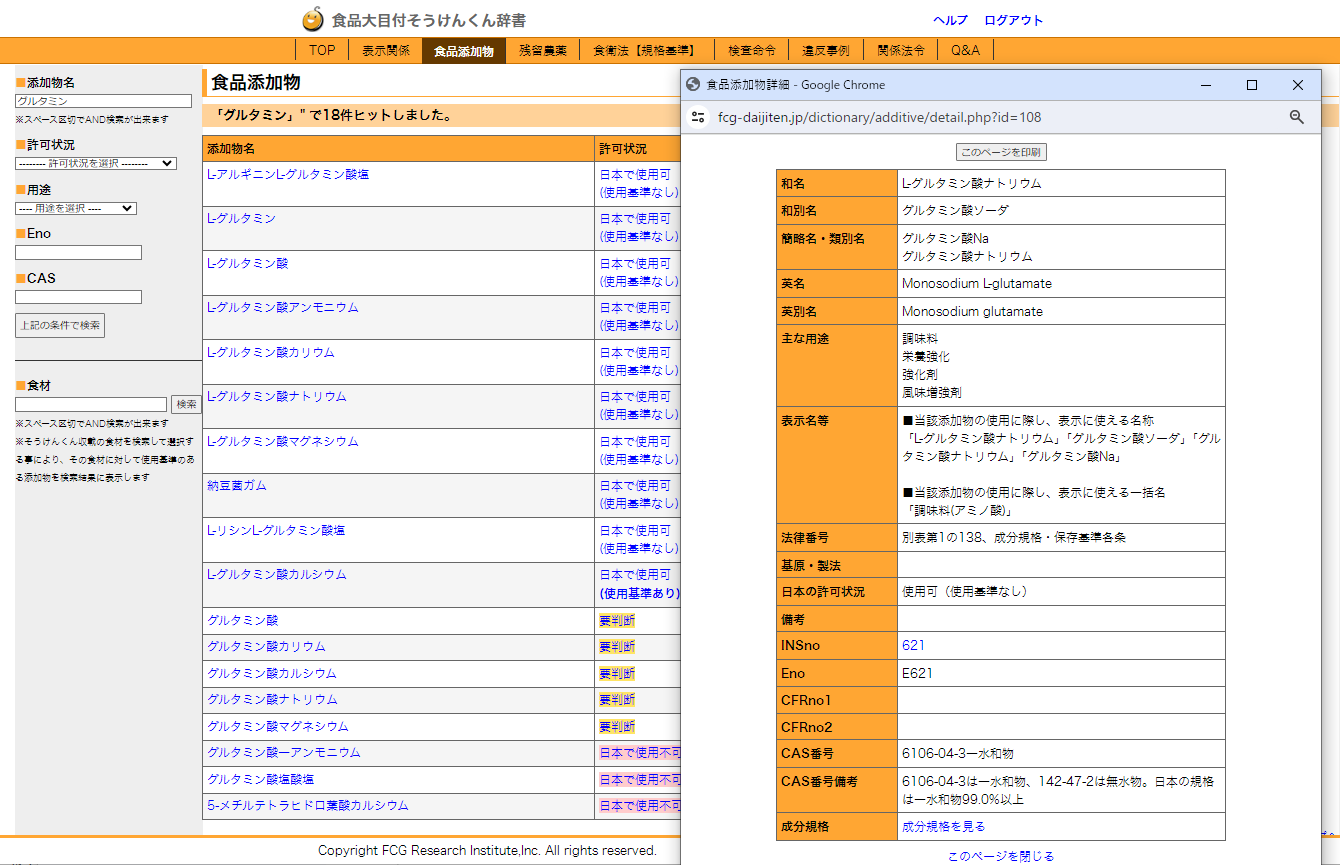
Task: Click このページを閉じる link
Action: [1000, 856]
